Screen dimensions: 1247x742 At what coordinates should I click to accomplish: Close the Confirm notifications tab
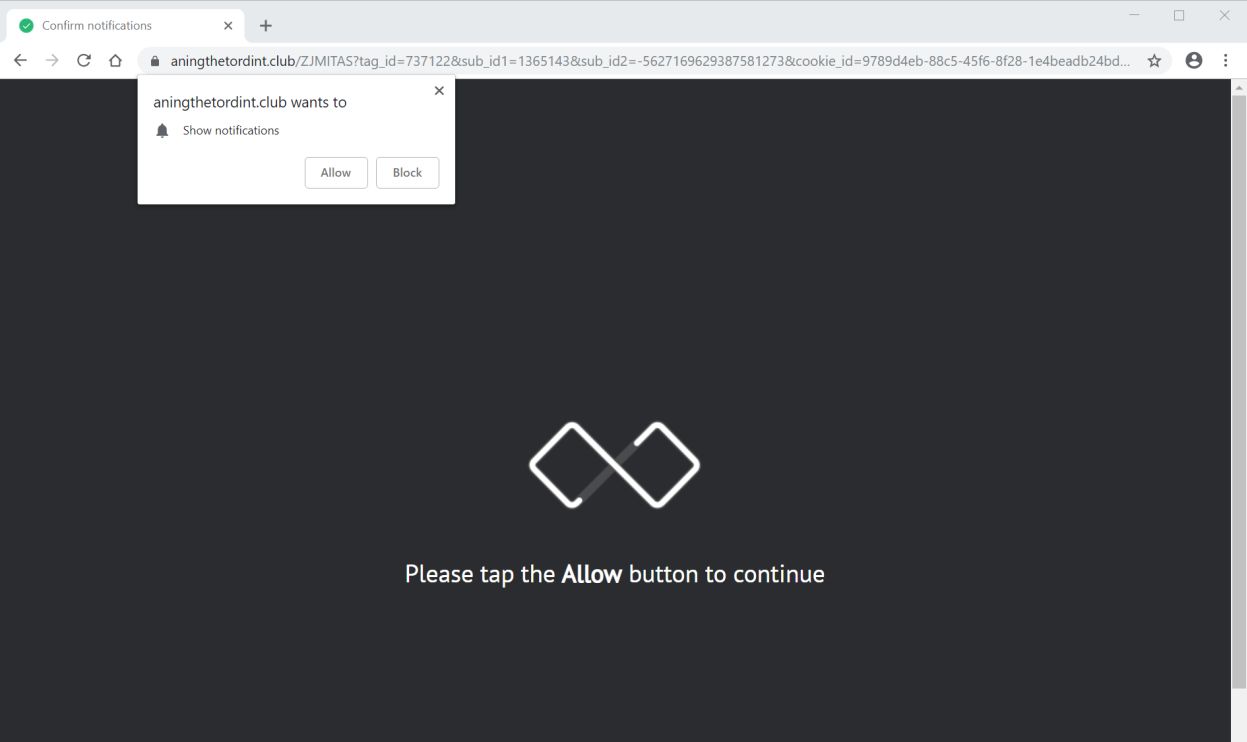coord(228,26)
